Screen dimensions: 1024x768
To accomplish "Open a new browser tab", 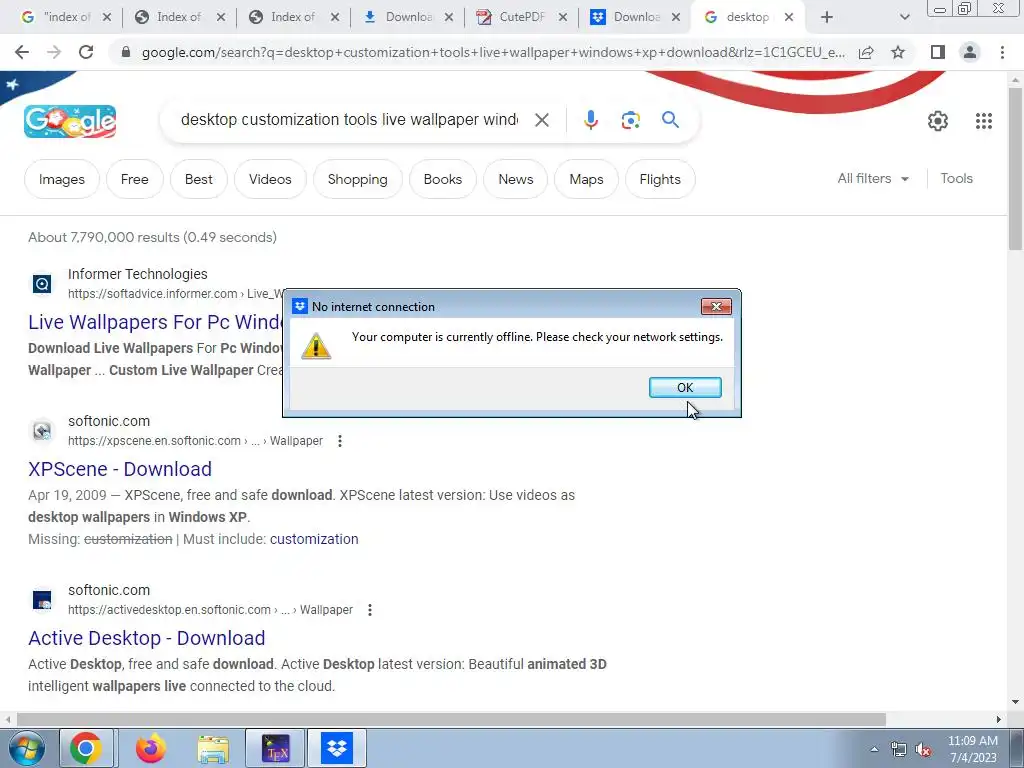I will pyautogui.click(x=827, y=17).
